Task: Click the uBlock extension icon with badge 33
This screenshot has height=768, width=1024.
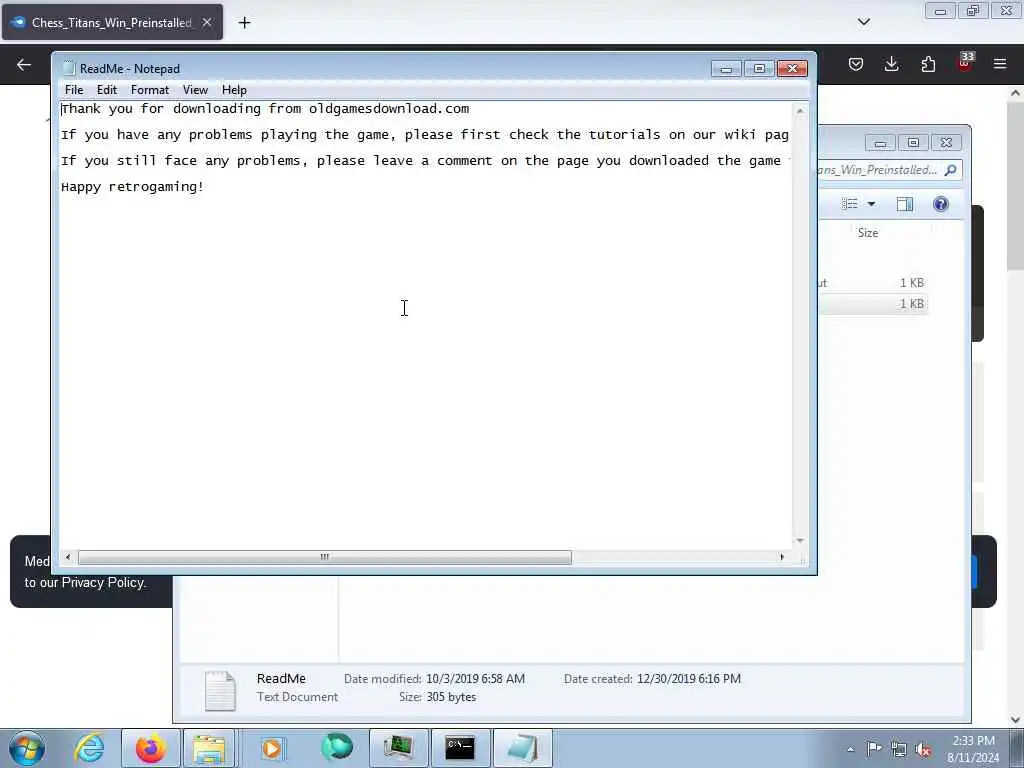Action: 965,63
